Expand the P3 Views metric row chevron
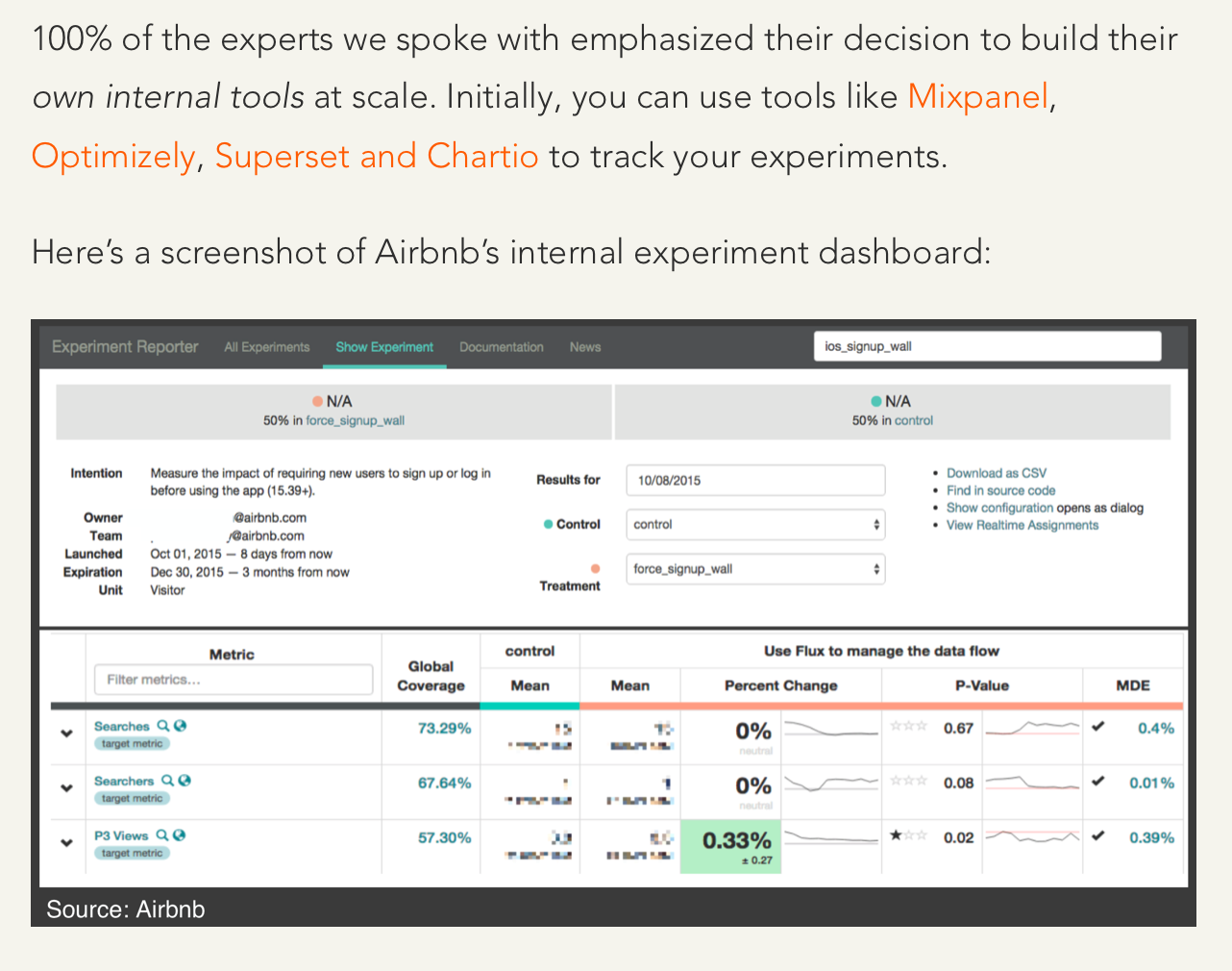The width and height of the screenshot is (1232, 971). [66, 843]
